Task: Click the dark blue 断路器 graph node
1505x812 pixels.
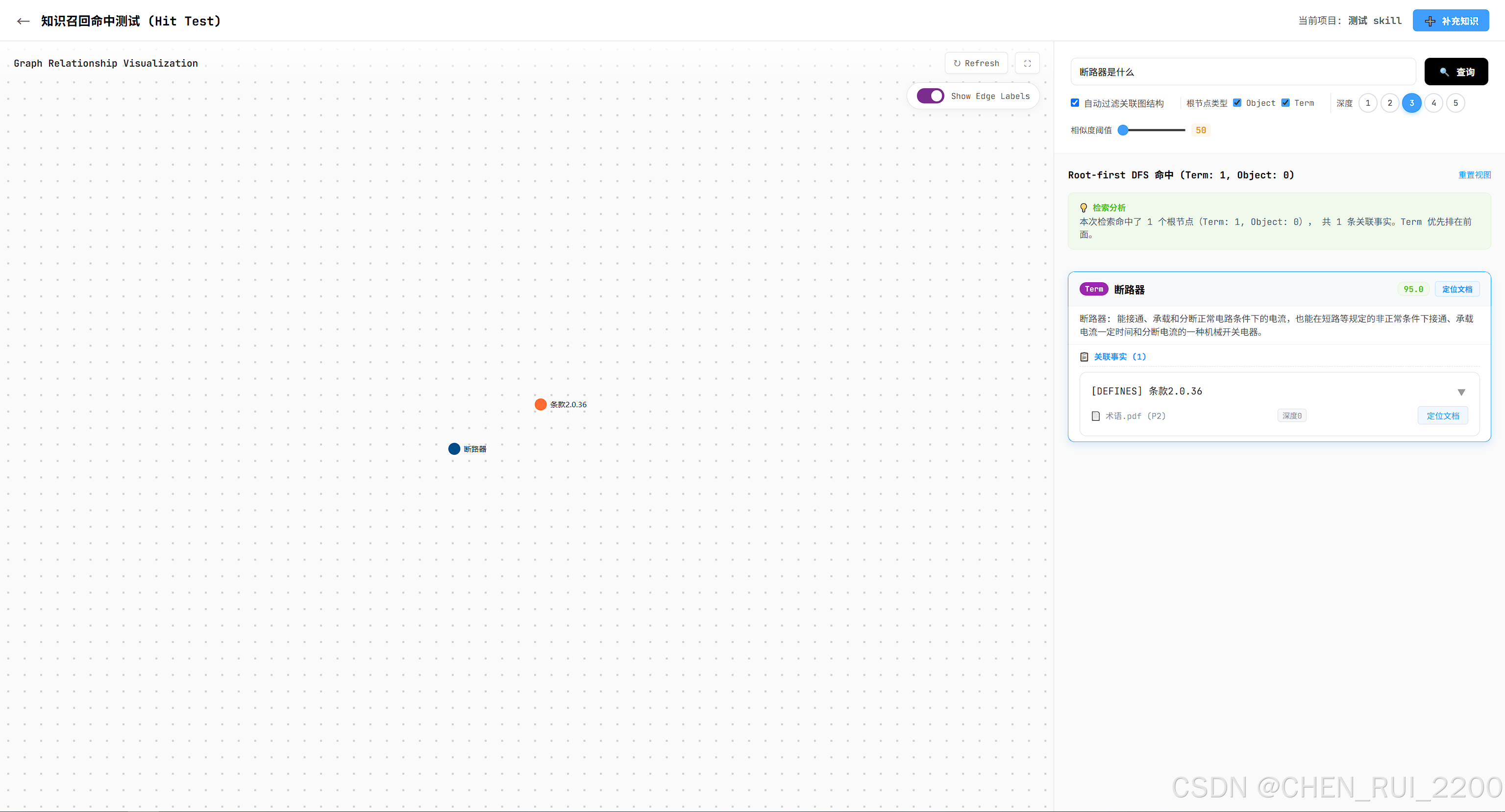Action: (454, 449)
